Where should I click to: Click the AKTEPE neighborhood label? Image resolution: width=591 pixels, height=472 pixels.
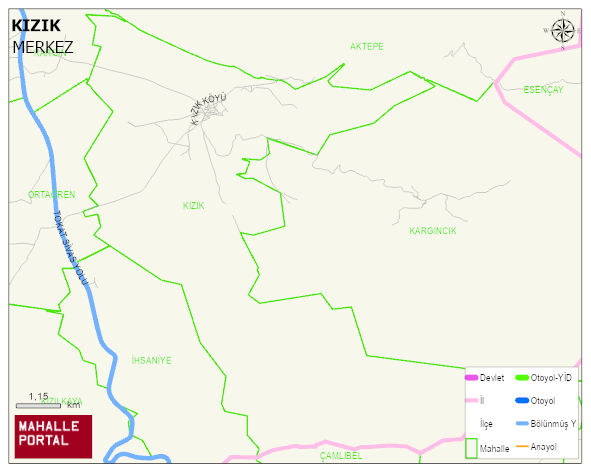[x=367, y=46]
